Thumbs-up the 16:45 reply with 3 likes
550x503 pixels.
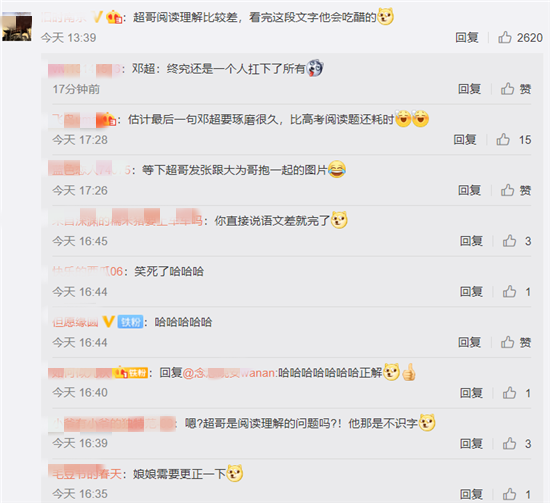(x=509, y=241)
